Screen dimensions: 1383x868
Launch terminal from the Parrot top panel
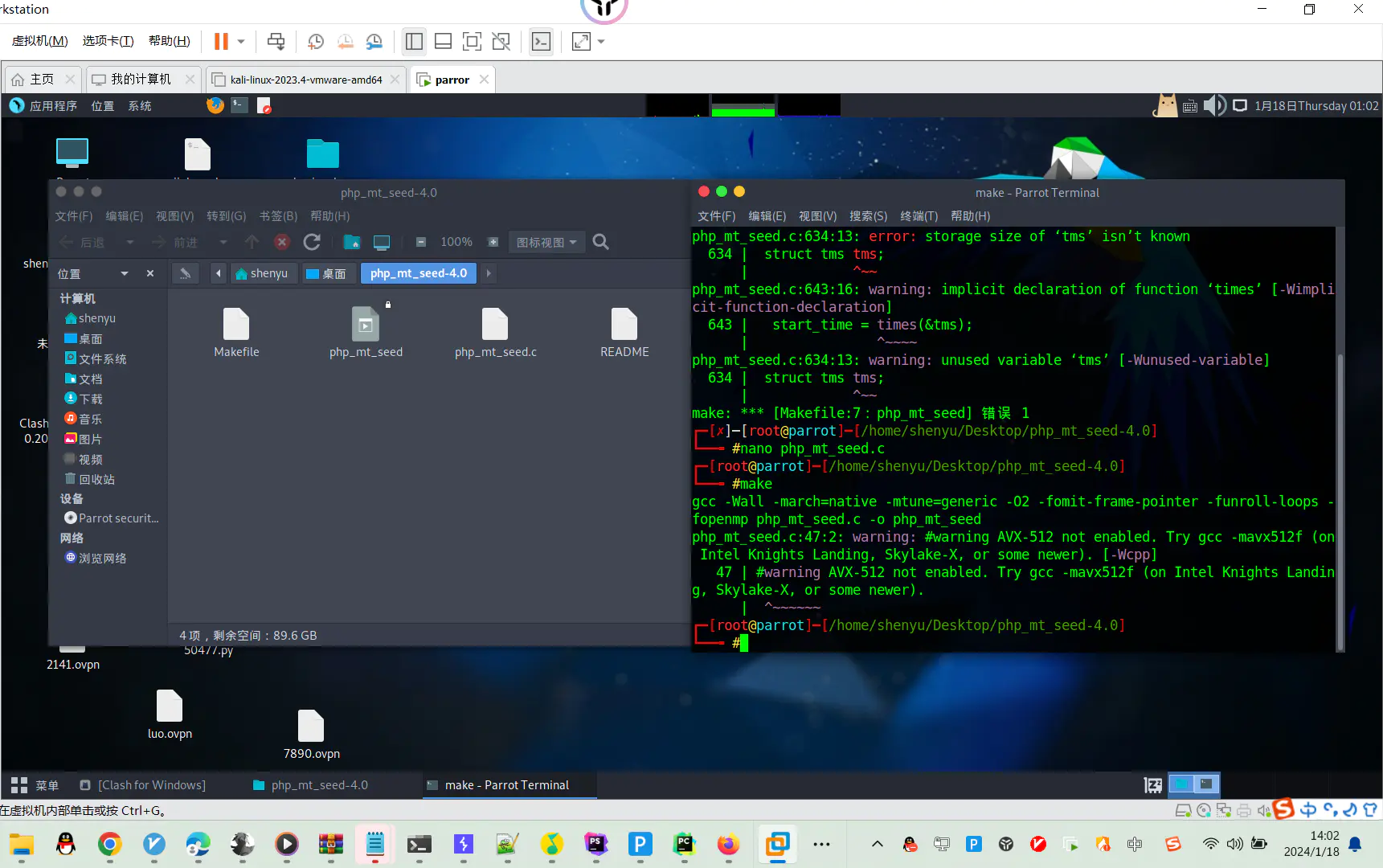pyautogui.click(x=239, y=105)
